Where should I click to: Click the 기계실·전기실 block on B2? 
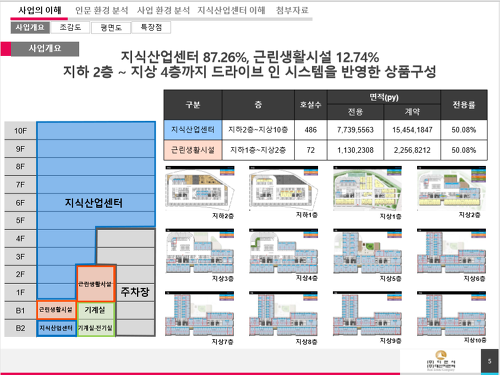click(x=96, y=328)
